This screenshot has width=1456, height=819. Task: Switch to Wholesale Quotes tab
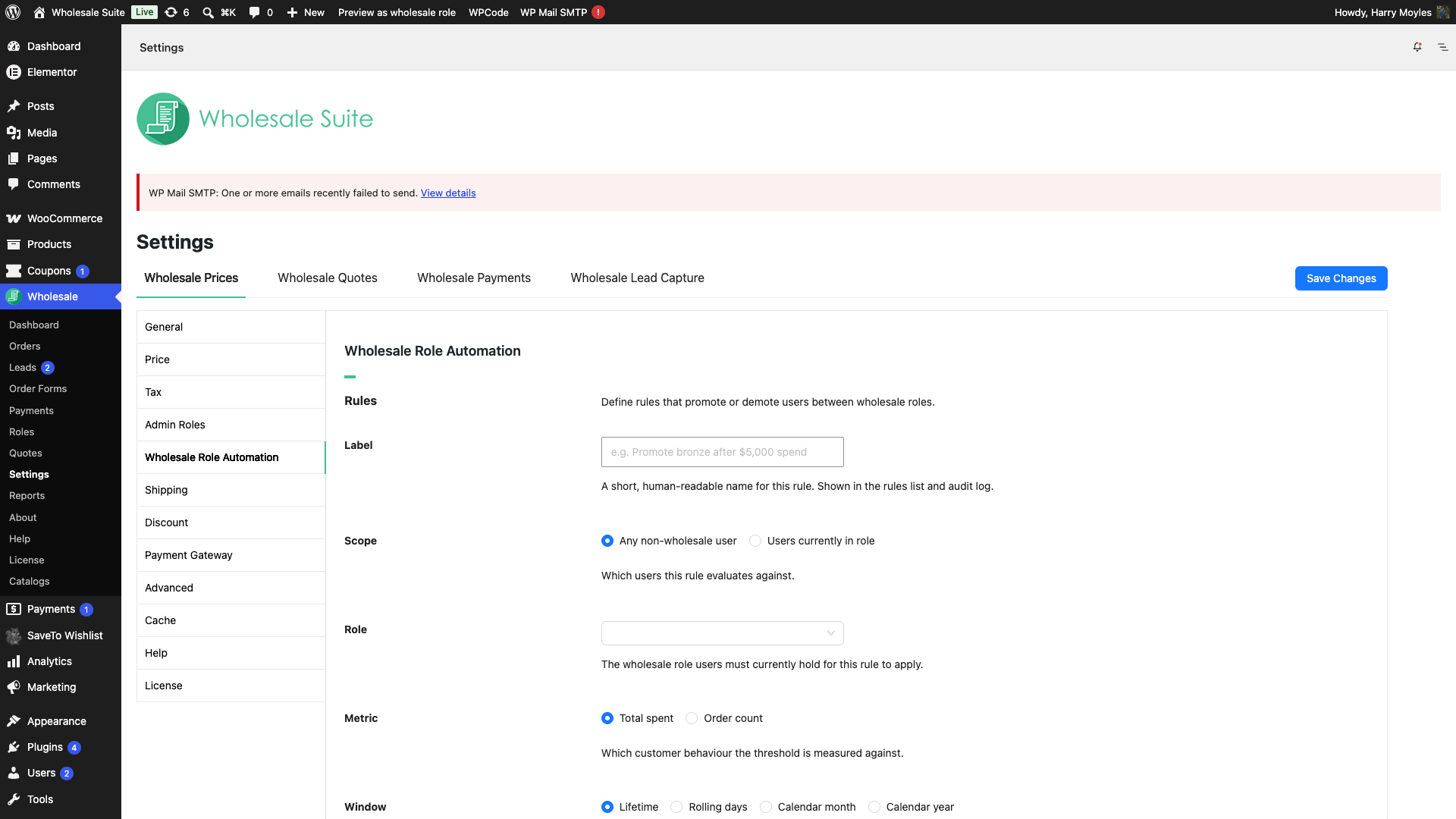click(x=328, y=278)
